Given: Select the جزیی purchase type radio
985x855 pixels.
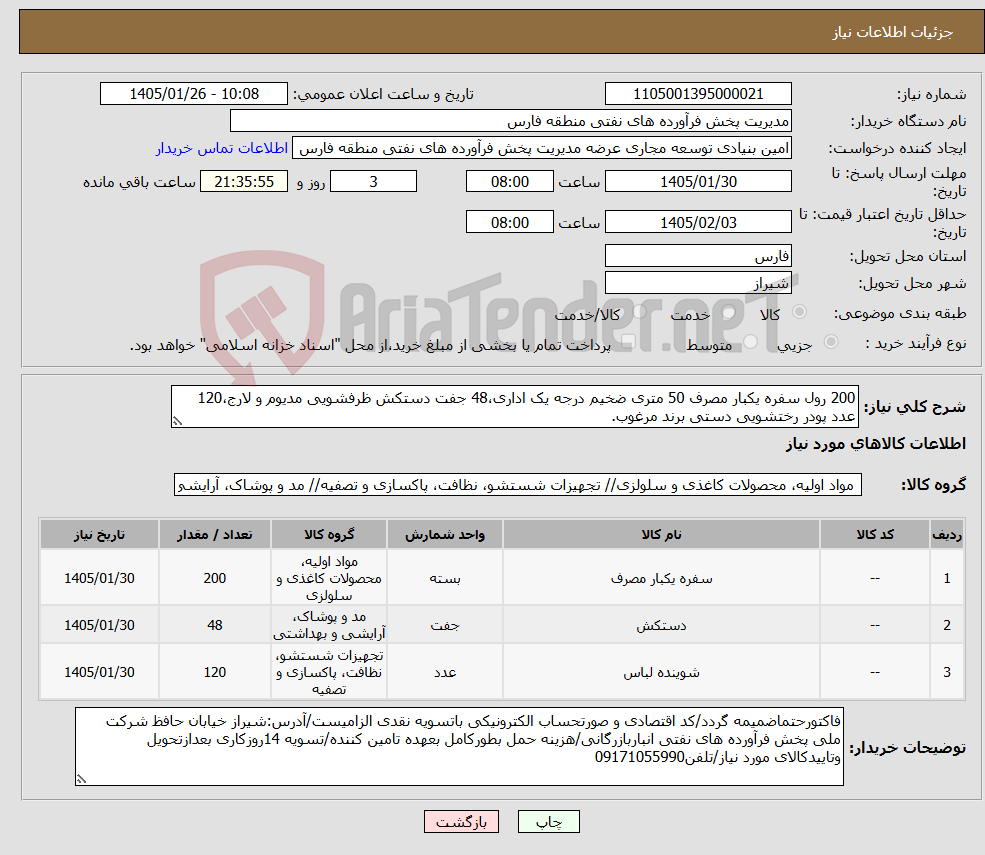Looking at the screenshot, I should 830,342.
